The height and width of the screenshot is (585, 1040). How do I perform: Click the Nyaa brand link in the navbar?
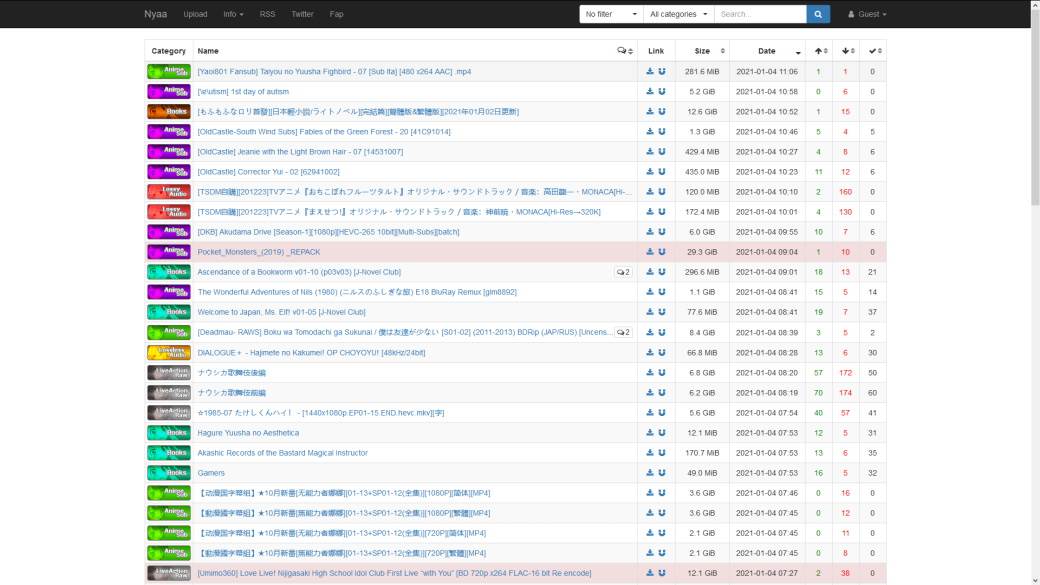[x=157, y=14]
